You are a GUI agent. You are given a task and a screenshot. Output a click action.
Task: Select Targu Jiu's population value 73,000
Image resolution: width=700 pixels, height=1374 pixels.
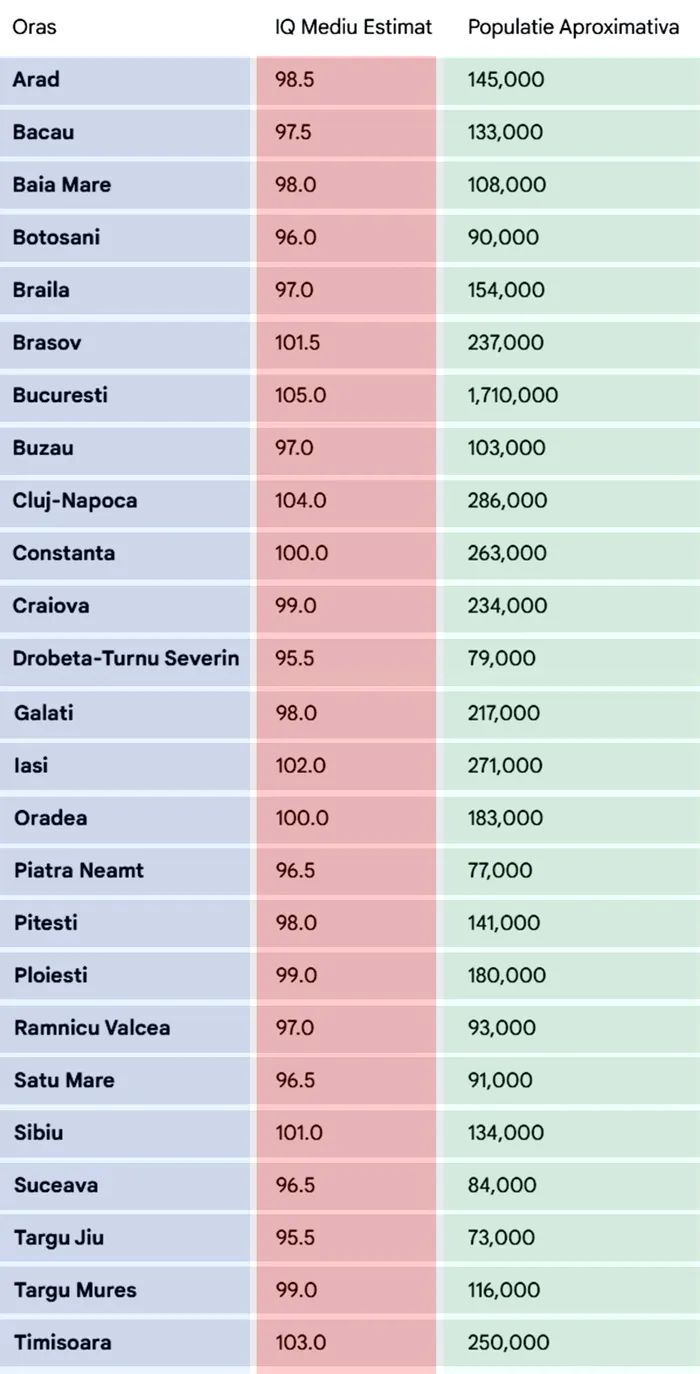point(501,1237)
